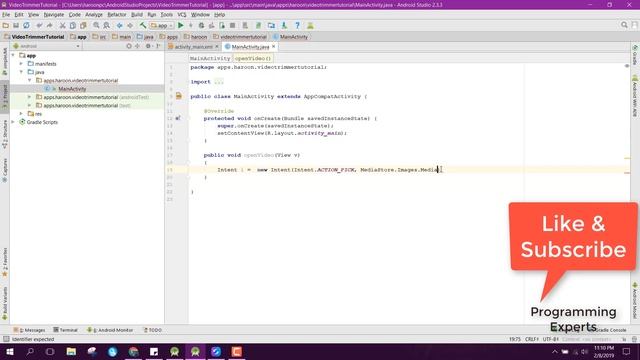Click scroll-from-source target icon in project panel
This screenshot has width=640, height=360.
[x=129, y=46]
